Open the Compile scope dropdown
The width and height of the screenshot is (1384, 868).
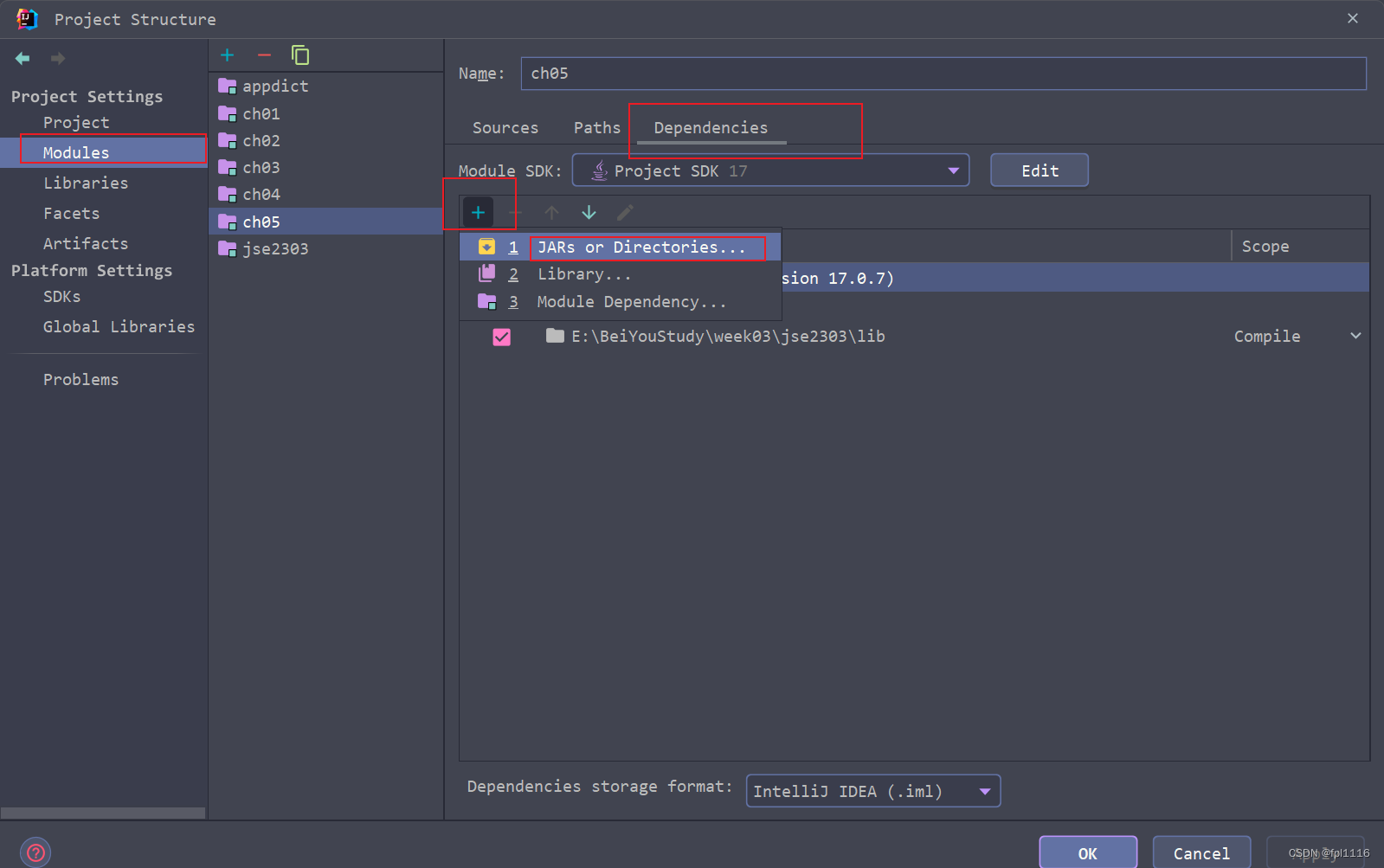[x=1355, y=336]
